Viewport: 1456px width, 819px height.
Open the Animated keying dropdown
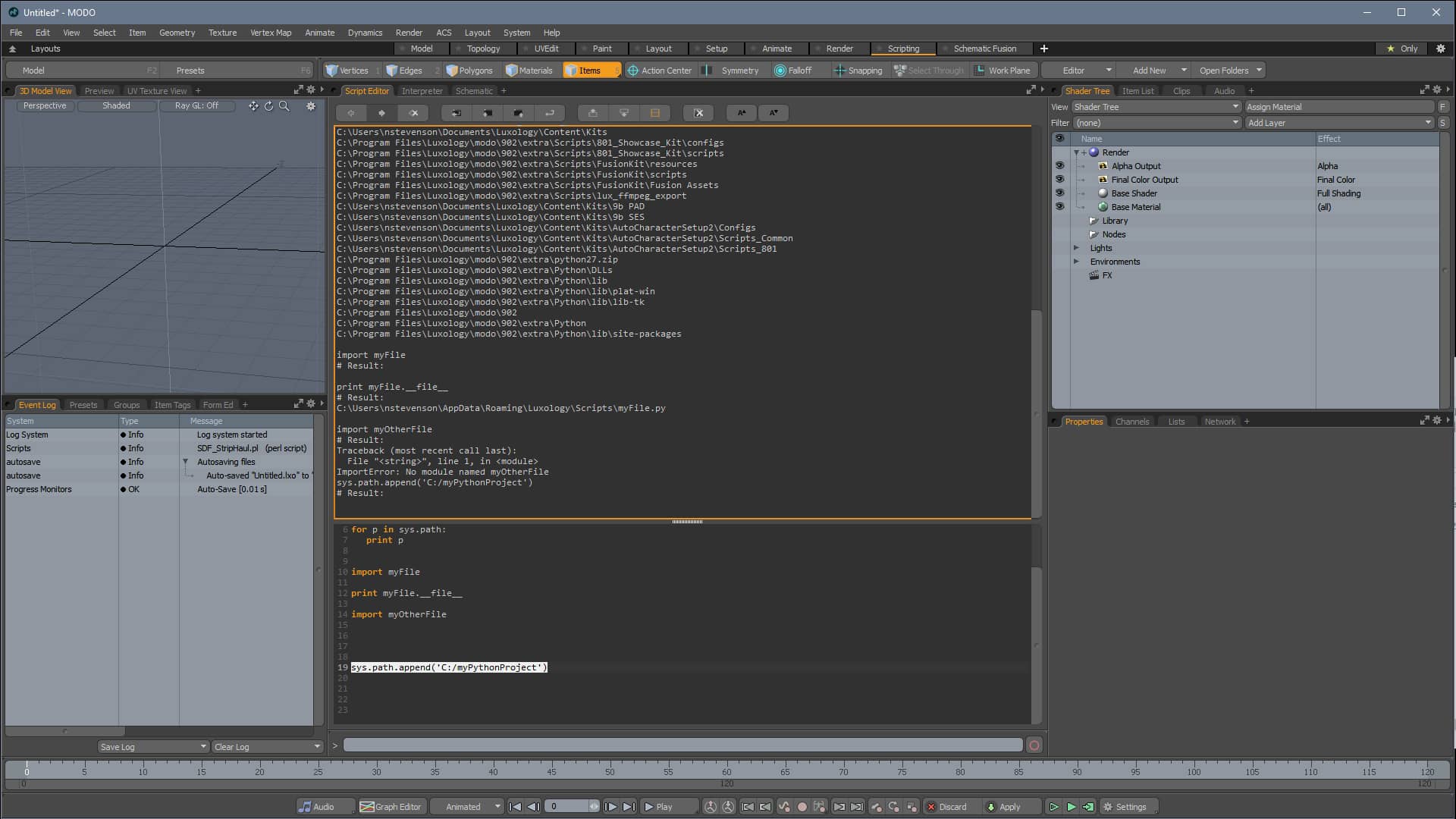(x=472, y=807)
